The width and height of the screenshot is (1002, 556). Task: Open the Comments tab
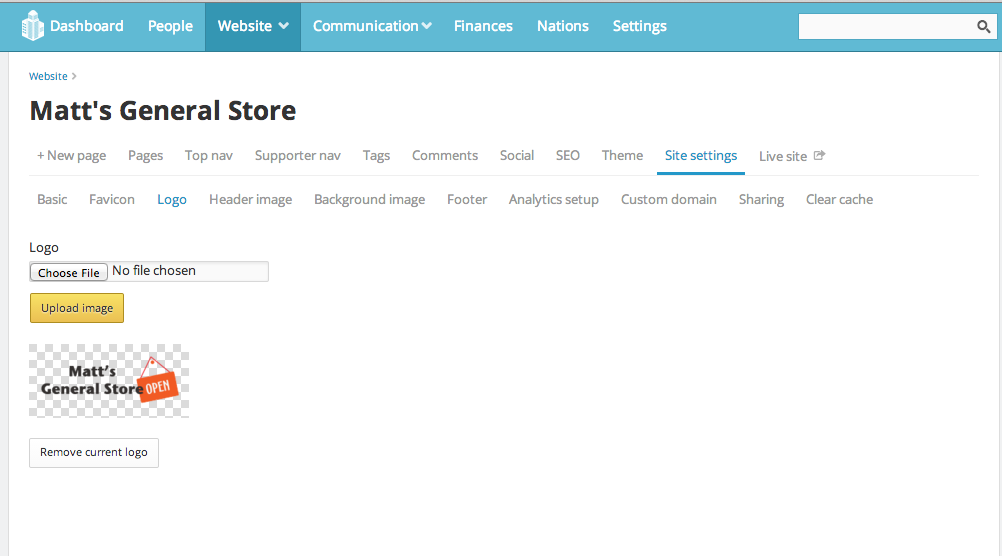[445, 155]
